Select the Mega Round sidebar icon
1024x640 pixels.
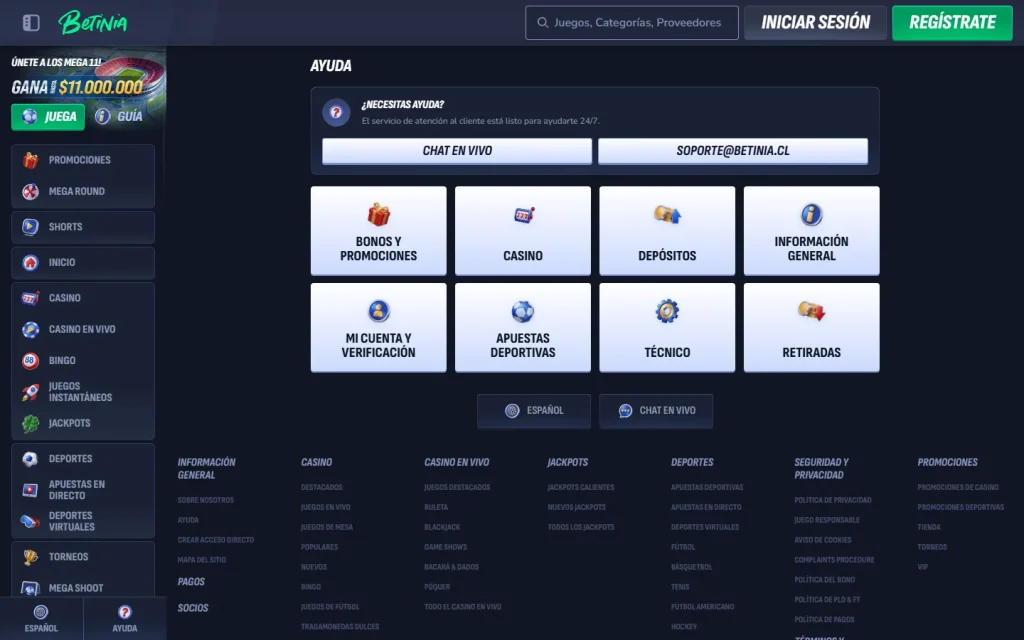pyautogui.click(x=30, y=191)
